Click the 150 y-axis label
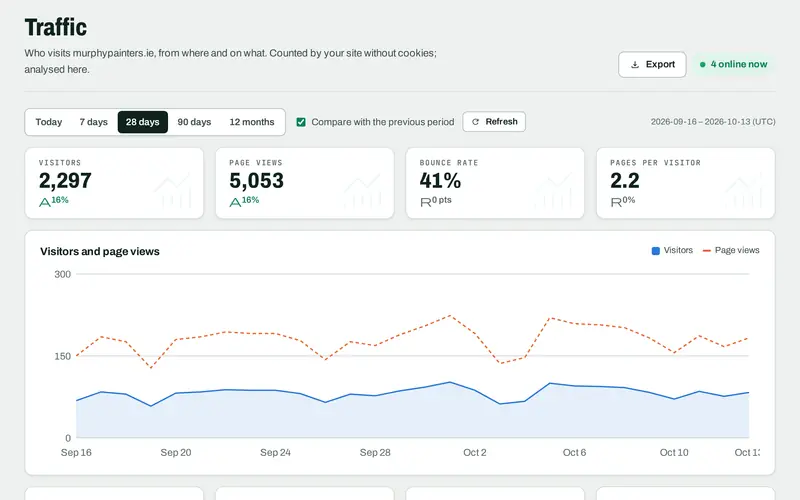Viewport: 800px width, 500px height. coord(63,356)
